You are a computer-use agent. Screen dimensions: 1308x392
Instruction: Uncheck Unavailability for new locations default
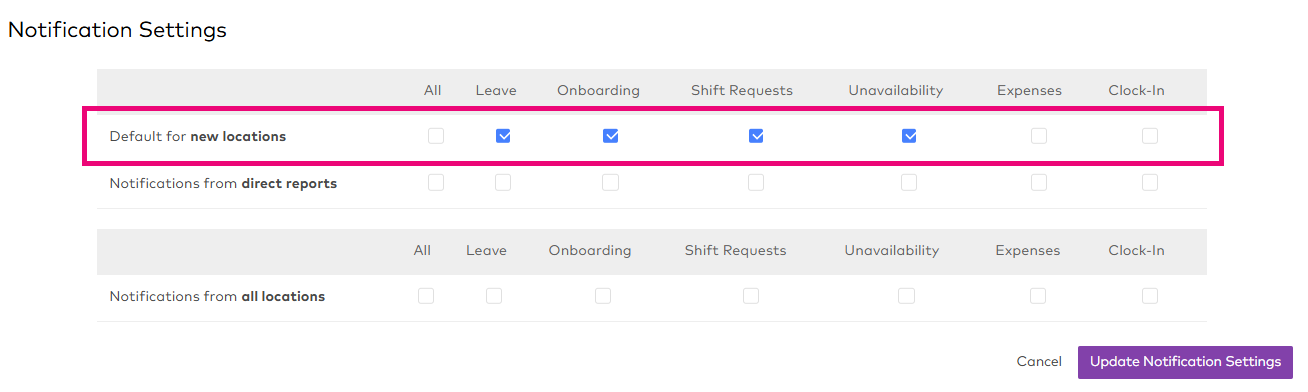click(x=909, y=136)
